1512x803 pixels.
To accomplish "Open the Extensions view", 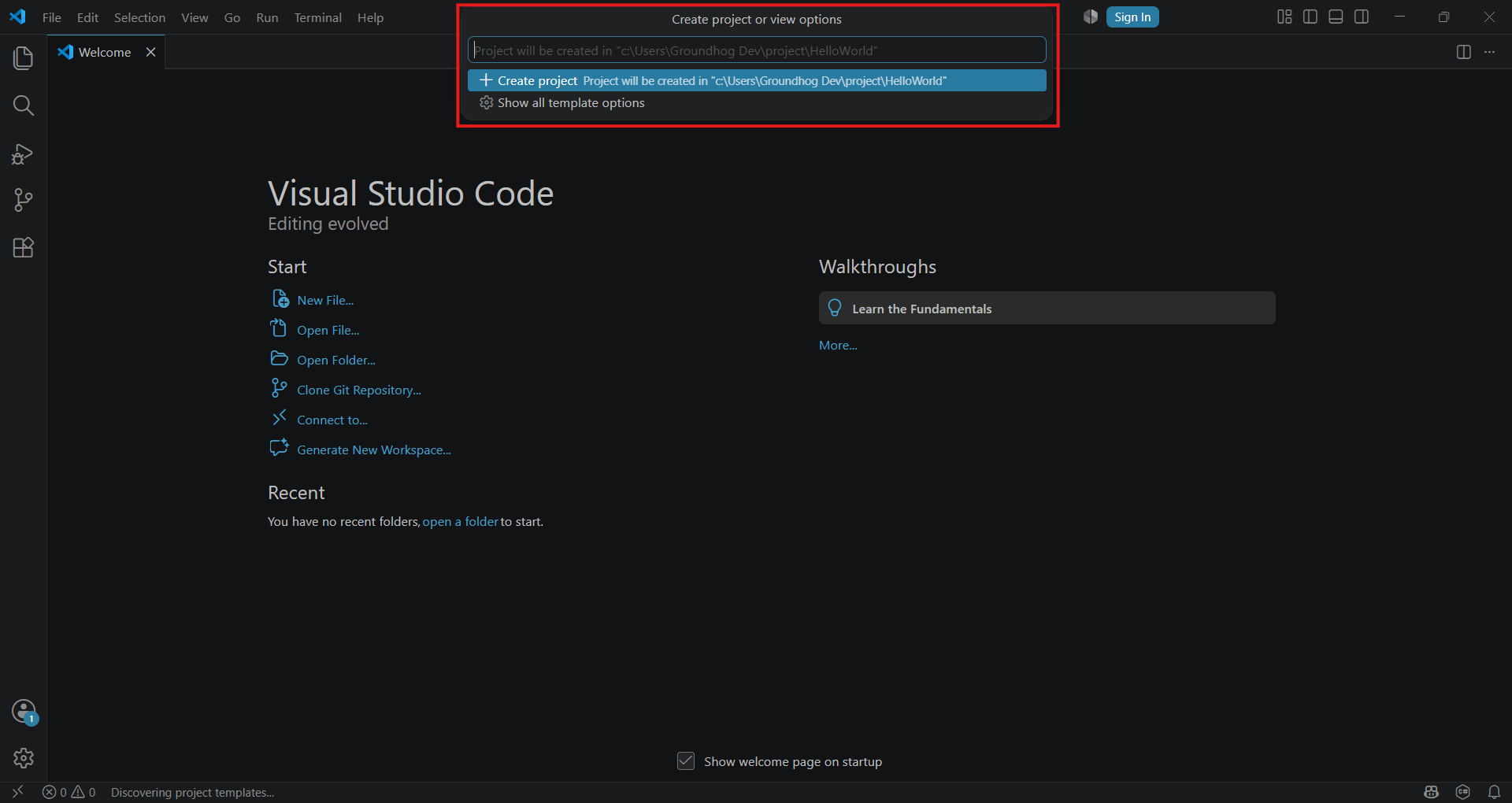I will pyautogui.click(x=24, y=247).
